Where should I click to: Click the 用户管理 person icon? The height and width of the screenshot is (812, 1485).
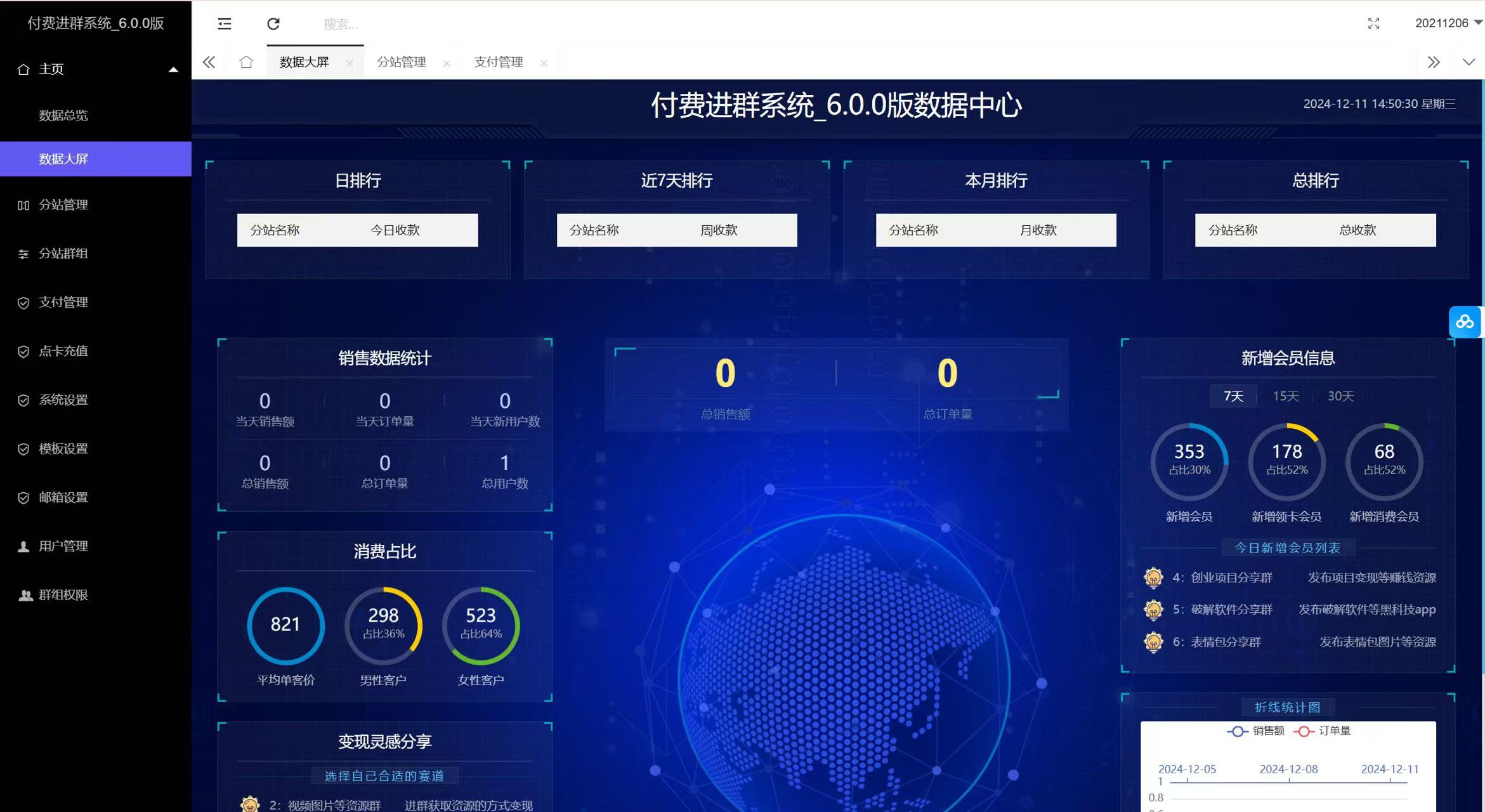coord(23,546)
